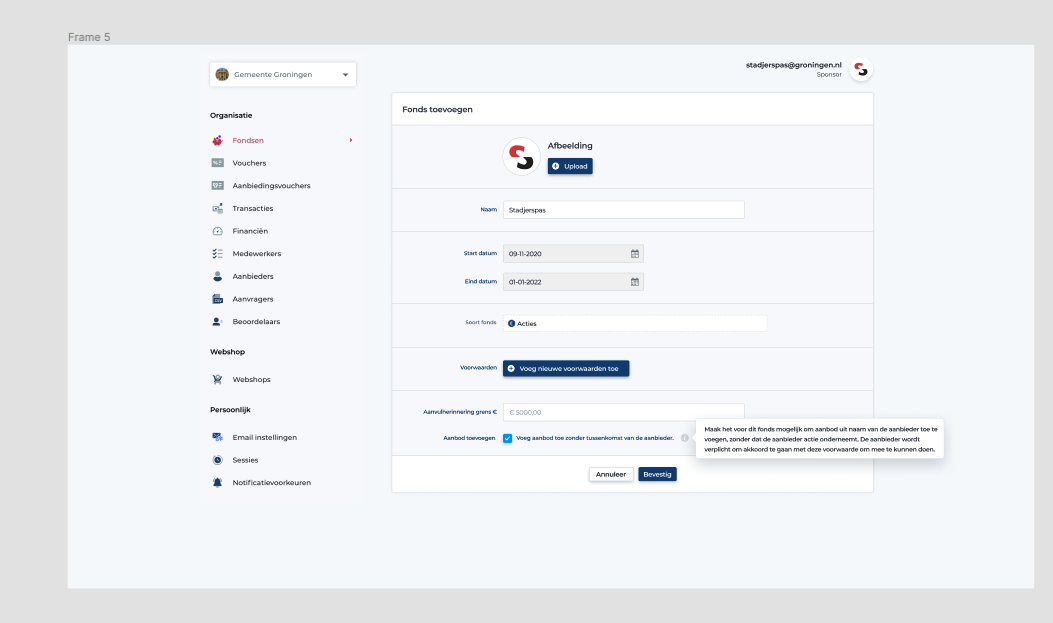Click the plus icon on Upload button
Image resolution: width=1053 pixels, height=623 pixels.
pyautogui.click(x=555, y=166)
